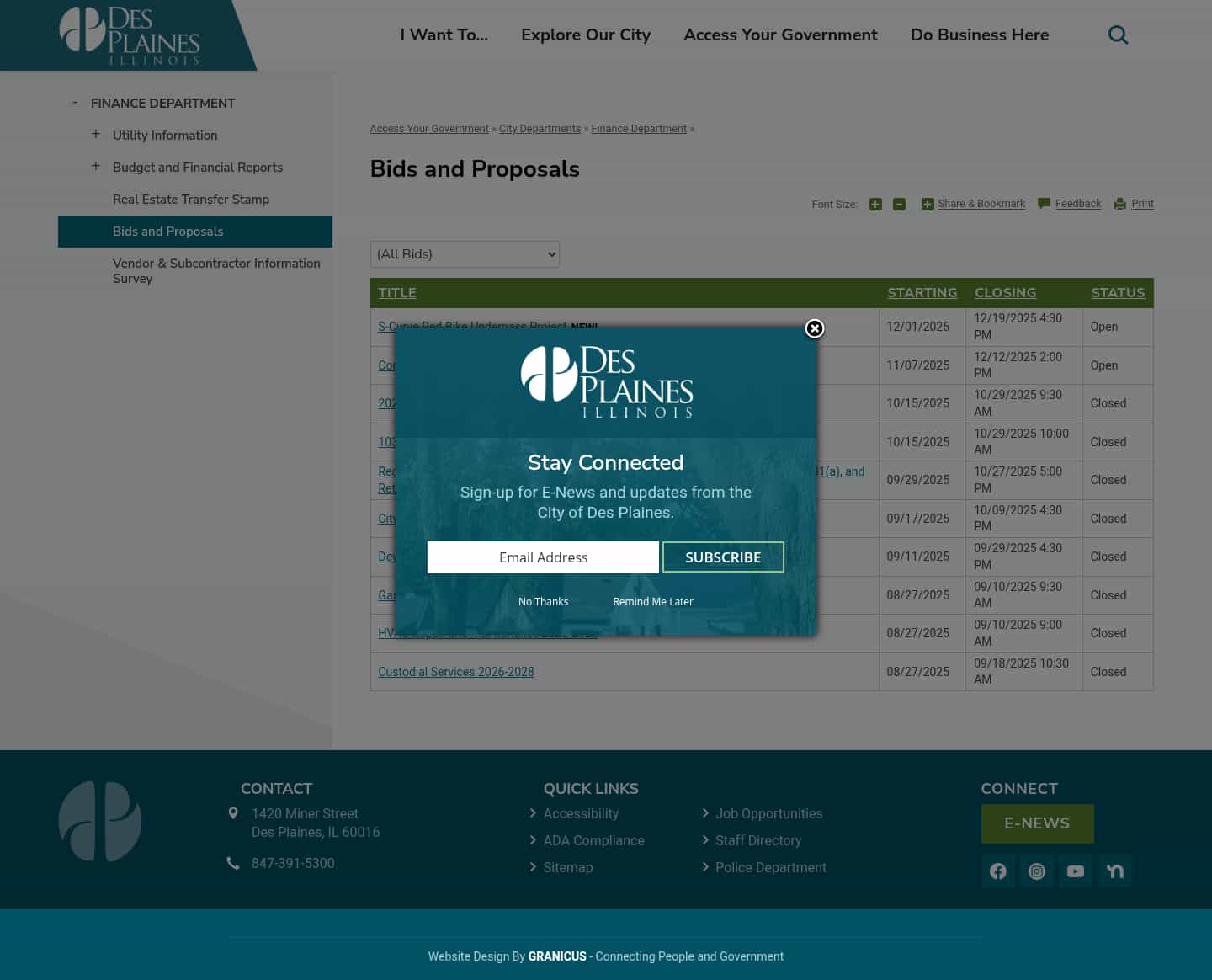
Task: Decrease the font size
Action: (x=899, y=204)
